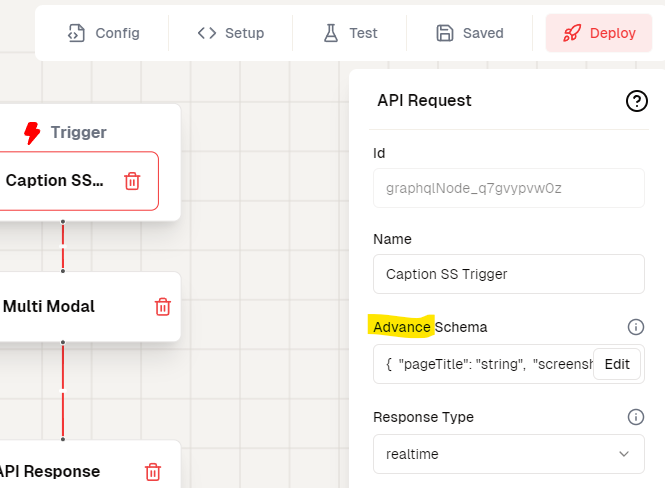The image size is (665, 488).
Task: Delete the Multi Modal node
Action: (162, 307)
